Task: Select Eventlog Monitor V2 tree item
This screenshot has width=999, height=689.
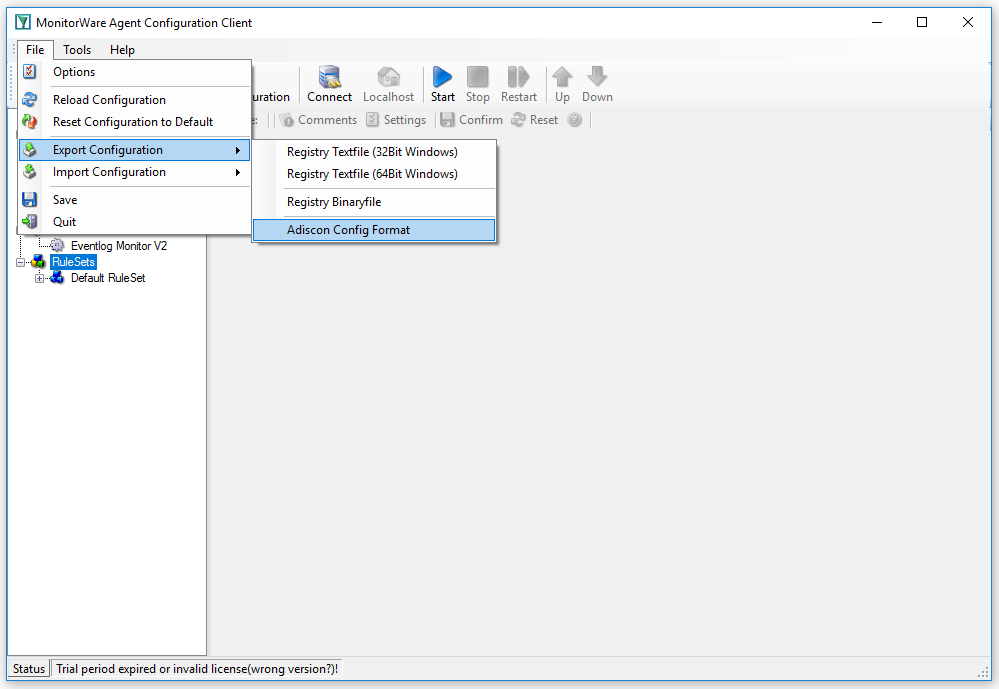Action: [119, 246]
